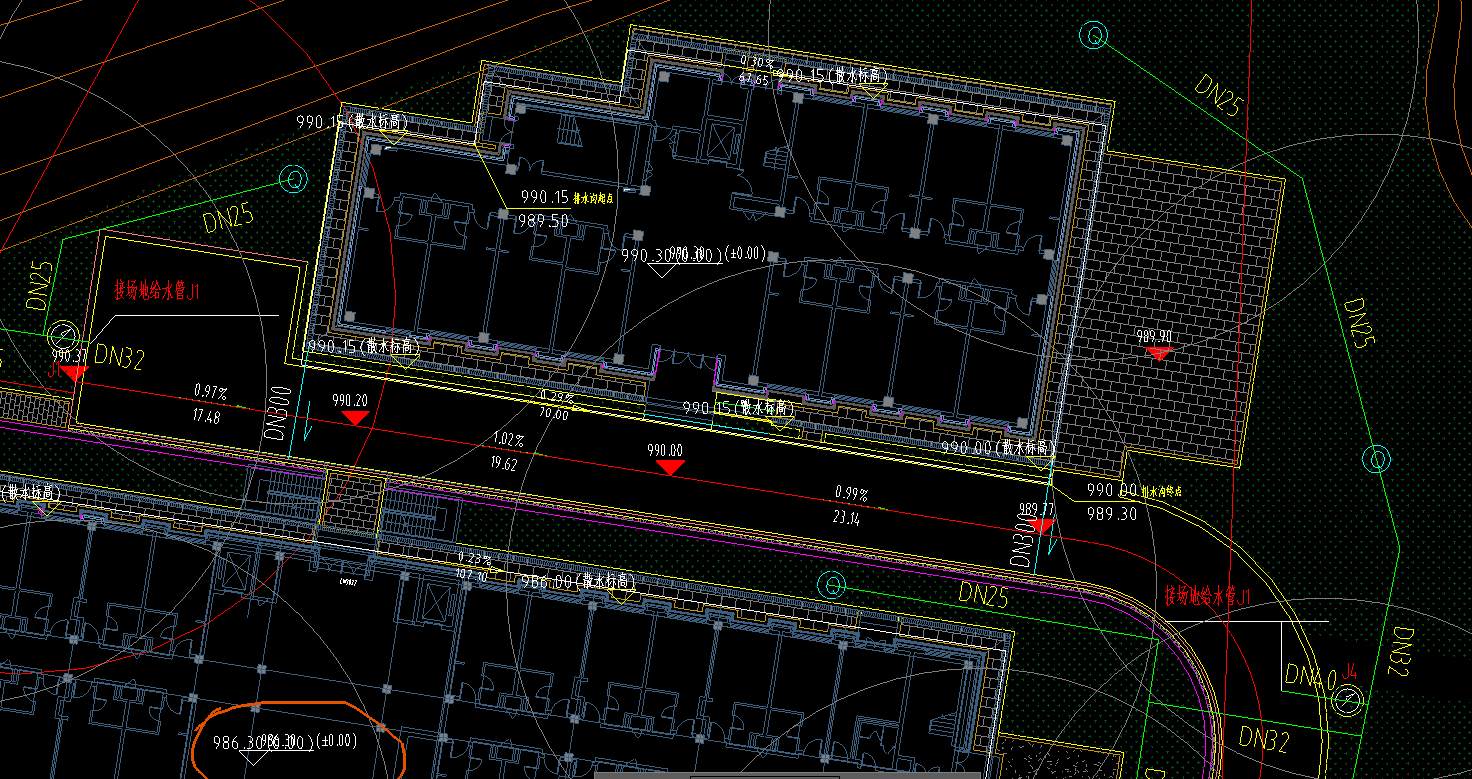
Task: Select the 989.77 elevation text
Action: point(1036,508)
